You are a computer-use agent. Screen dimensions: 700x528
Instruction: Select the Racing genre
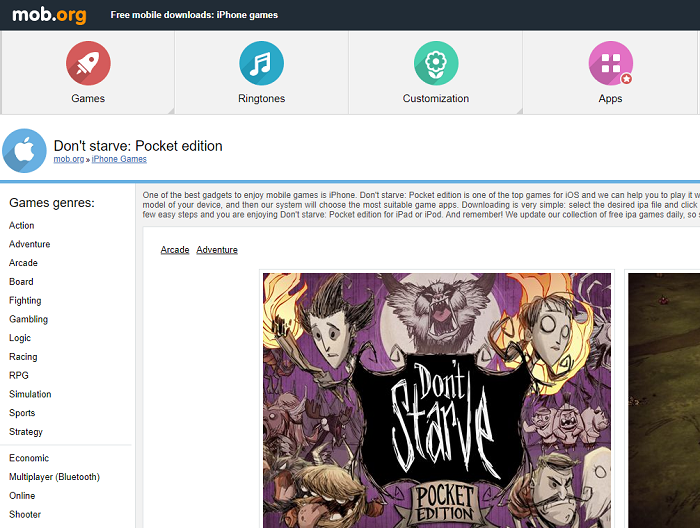23,357
